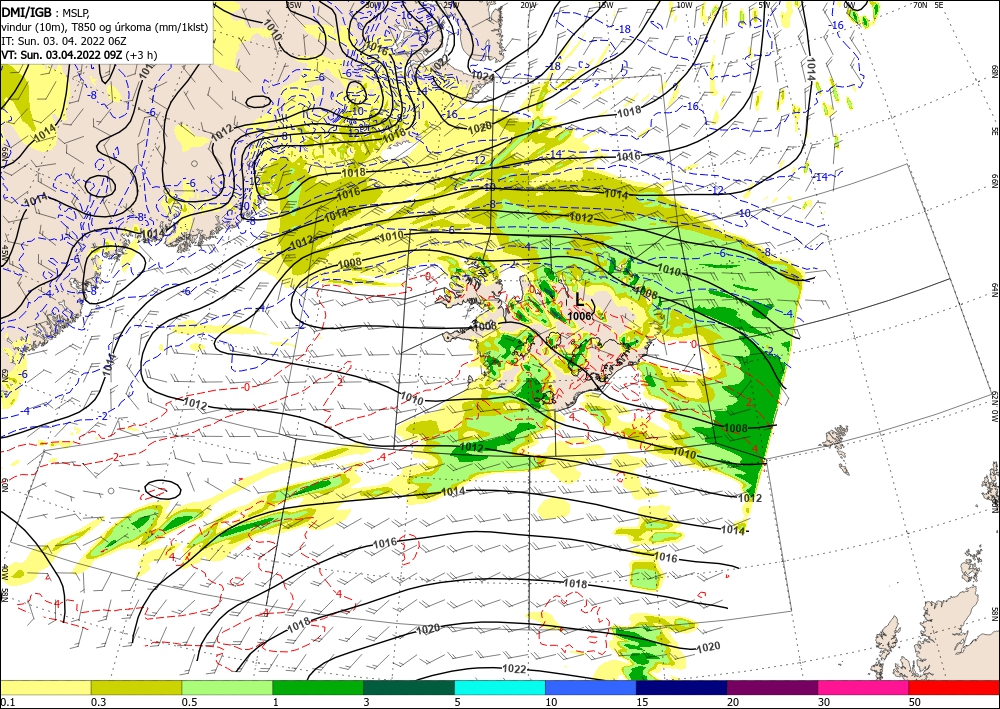The width and height of the screenshot is (1000, 709).
Task: Pick the pink 30–50 legend swatch
Action: pos(864,687)
